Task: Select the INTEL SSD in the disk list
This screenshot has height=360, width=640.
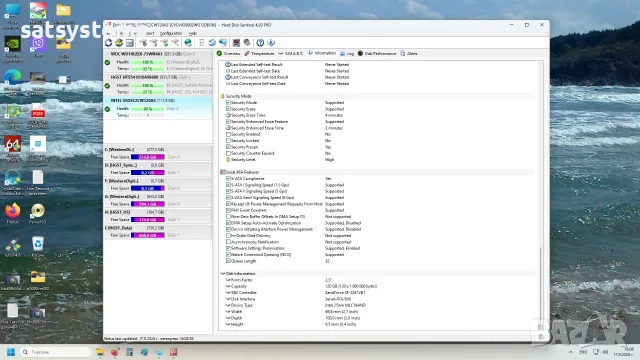Action: 158,108
